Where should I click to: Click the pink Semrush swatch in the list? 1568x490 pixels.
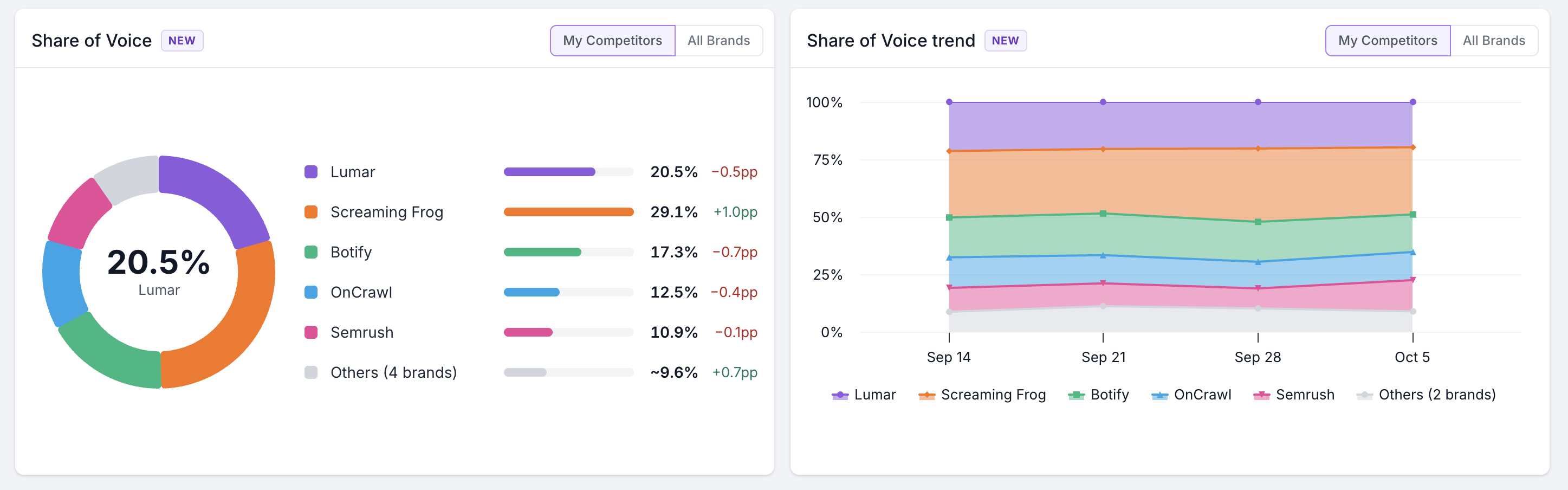[311, 332]
